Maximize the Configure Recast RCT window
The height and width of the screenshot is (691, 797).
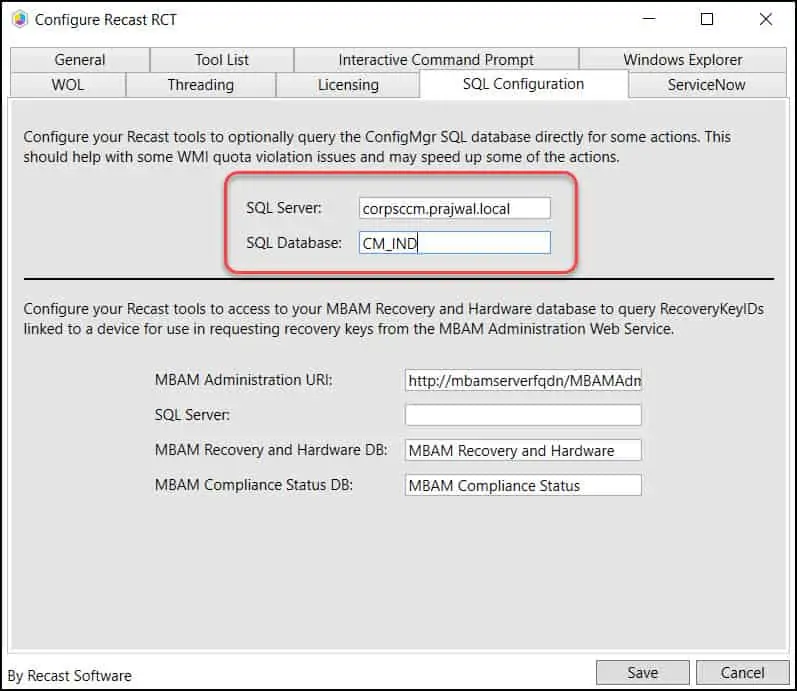(x=707, y=19)
